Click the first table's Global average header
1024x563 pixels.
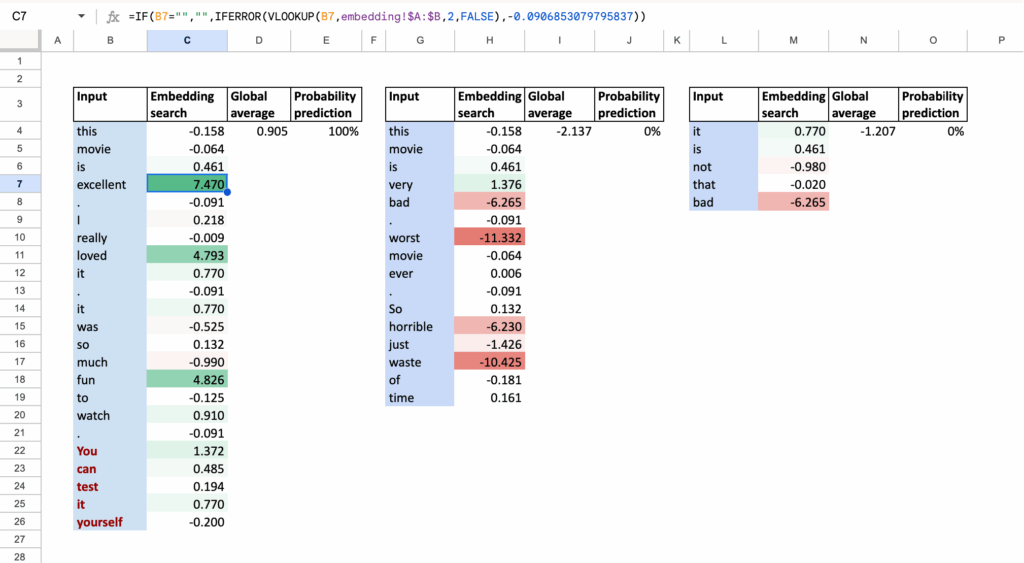259,104
